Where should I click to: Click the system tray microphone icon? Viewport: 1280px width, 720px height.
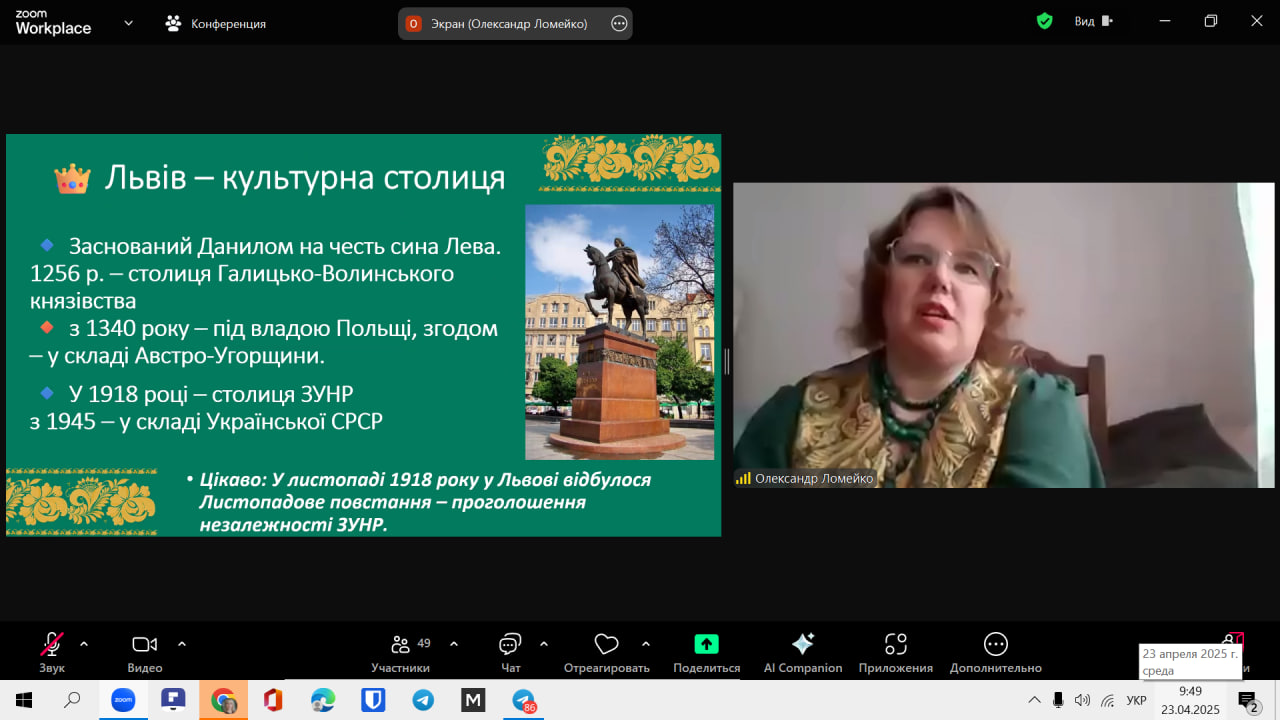click(1058, 700)
